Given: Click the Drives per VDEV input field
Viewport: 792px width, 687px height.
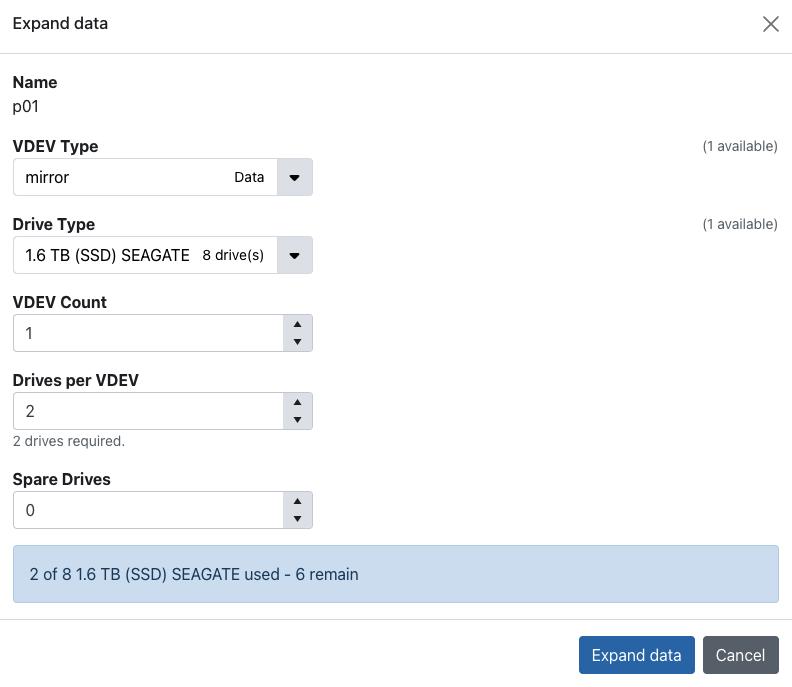Looking at the screenshot, I should (148, 411).
